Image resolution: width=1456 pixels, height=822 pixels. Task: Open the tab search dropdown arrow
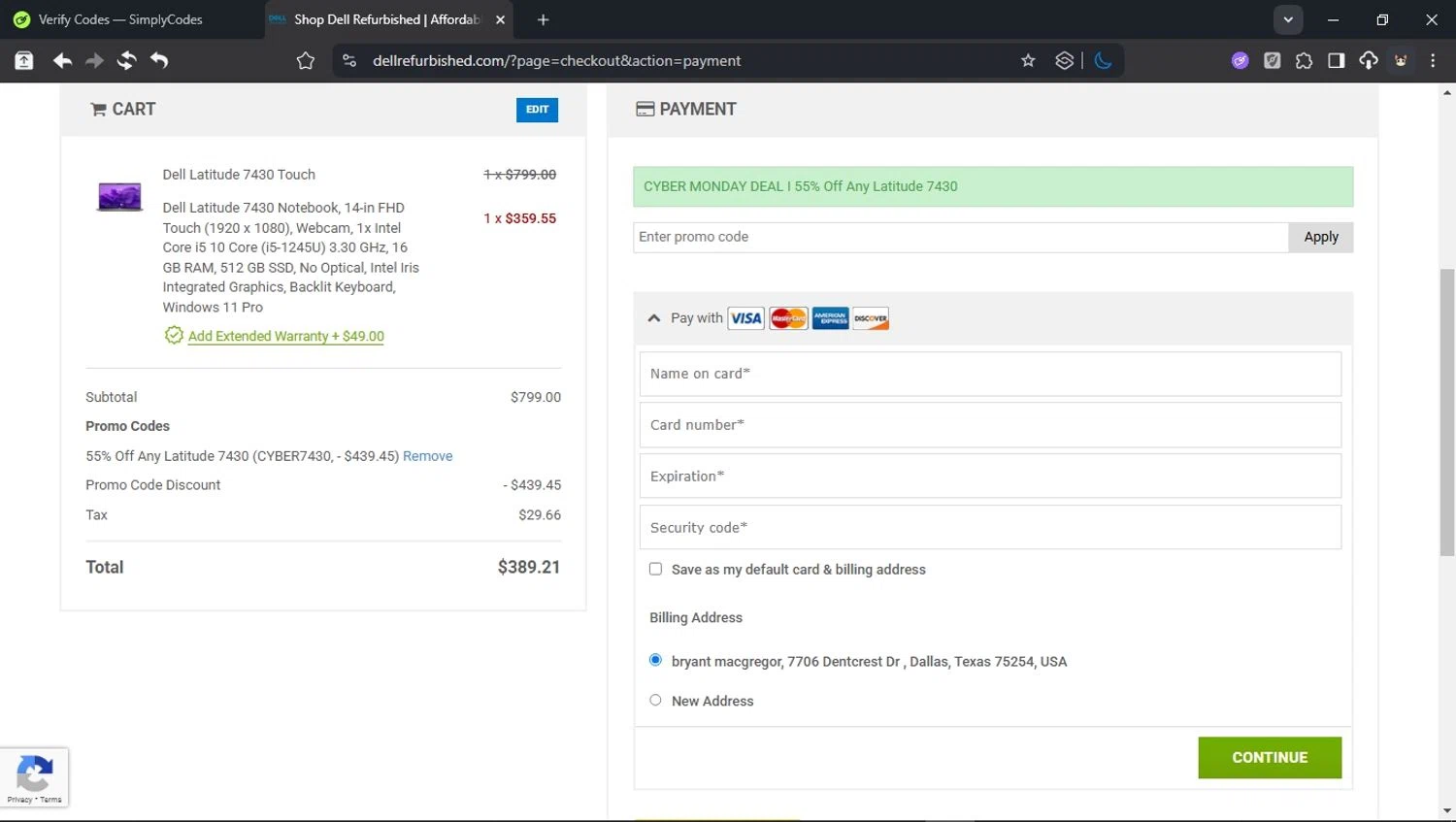1288,19
